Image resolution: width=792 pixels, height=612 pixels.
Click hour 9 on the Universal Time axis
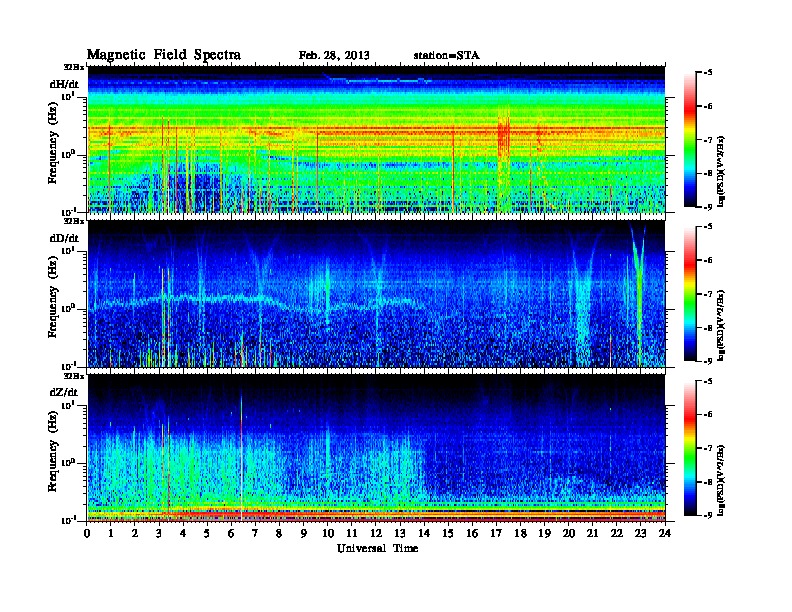pyautogui.click(x=304, y=534)
